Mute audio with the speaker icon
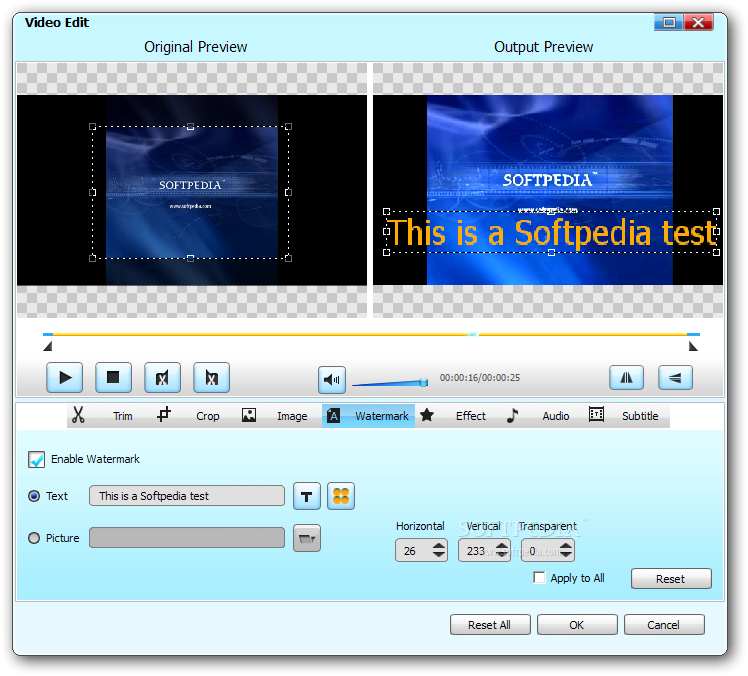This screenshot has height=676, width=748. pyautogui.click(x=332, y=380)
